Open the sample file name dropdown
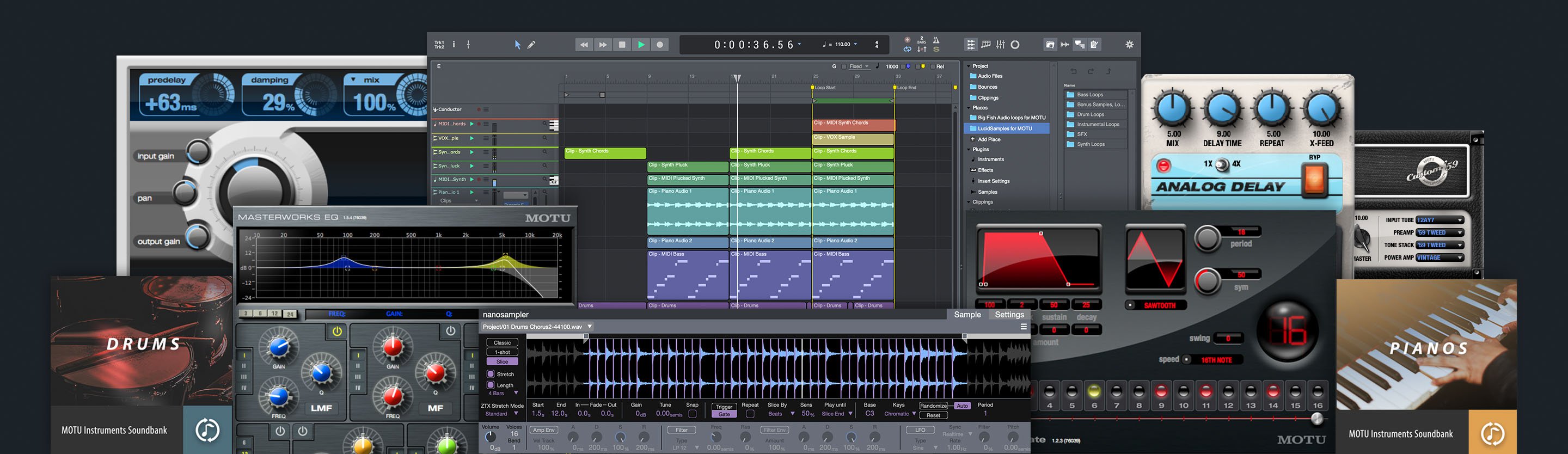 pos(589,327)
